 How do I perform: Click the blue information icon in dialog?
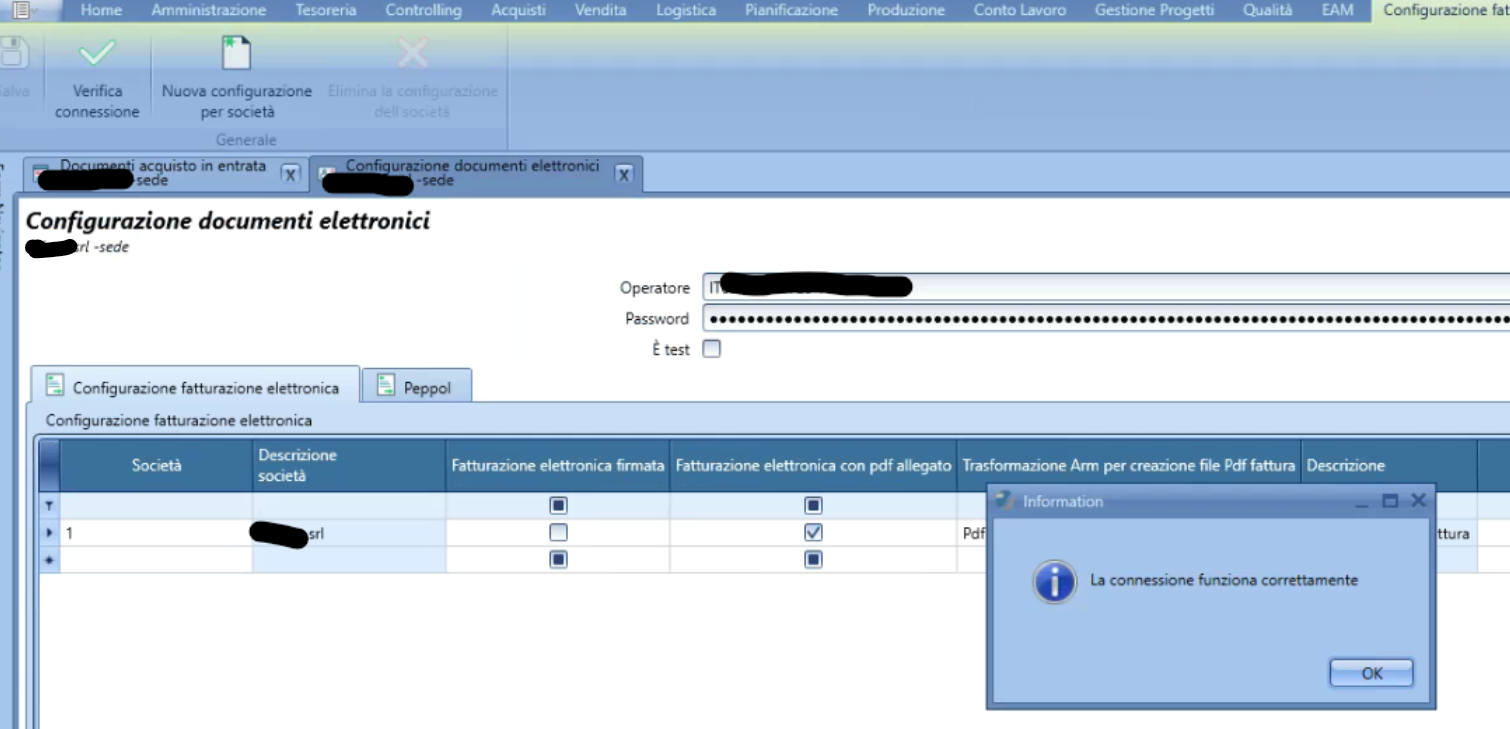(1054, 581)
